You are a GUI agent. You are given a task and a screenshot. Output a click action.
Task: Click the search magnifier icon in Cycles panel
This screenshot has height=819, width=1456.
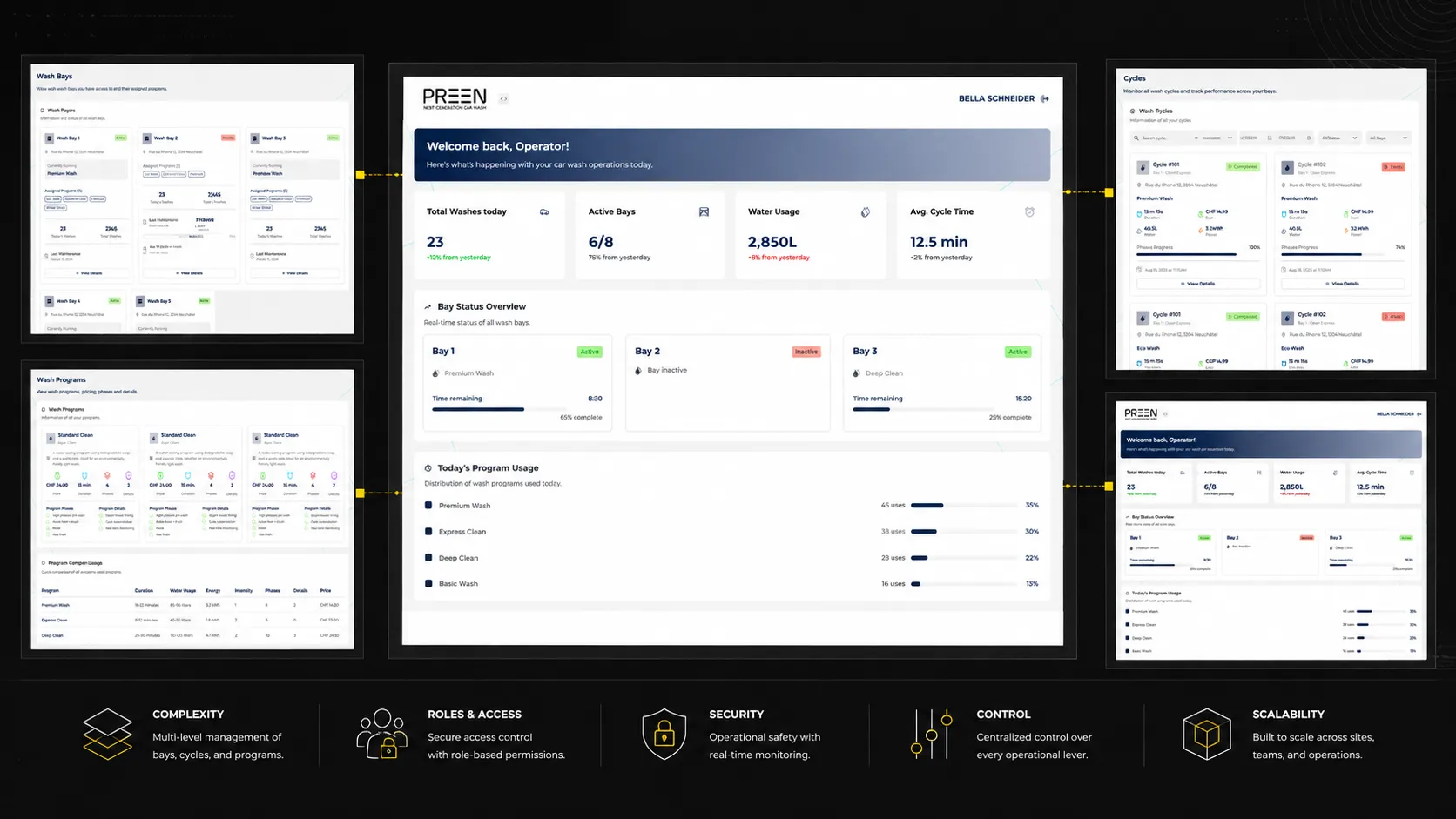pyautogui.click(x=1136, y=138)
